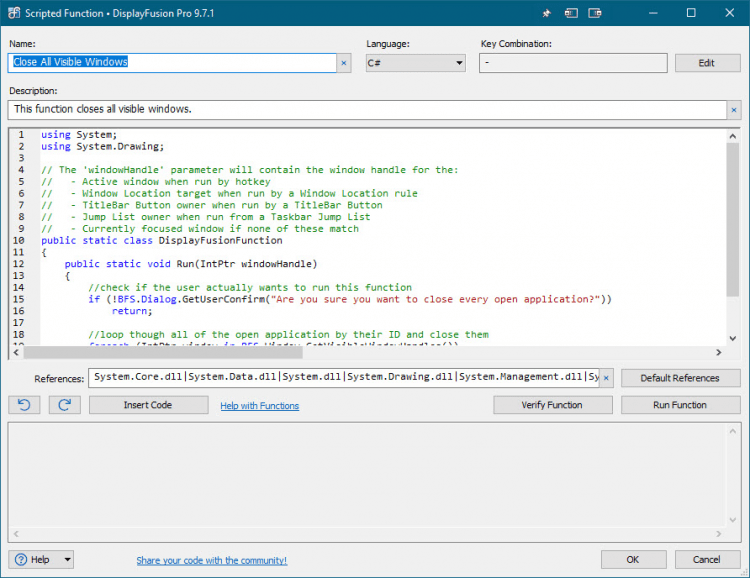Run the function with Run Function button
The width and height of the screenshot is (750, 578).
680,405
